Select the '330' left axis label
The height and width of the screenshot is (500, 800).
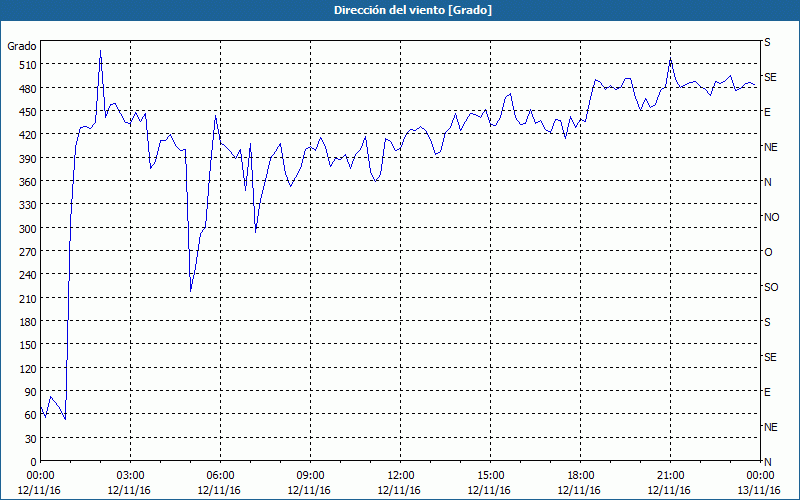click(x=28, y=205)
